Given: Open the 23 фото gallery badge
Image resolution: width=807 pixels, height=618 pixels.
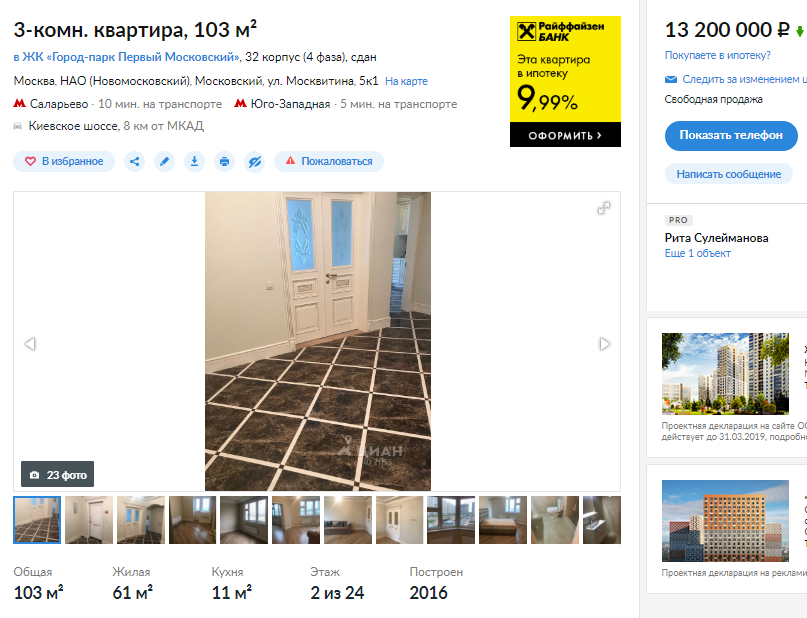Looking at the screenshot, I should point(58,474).
